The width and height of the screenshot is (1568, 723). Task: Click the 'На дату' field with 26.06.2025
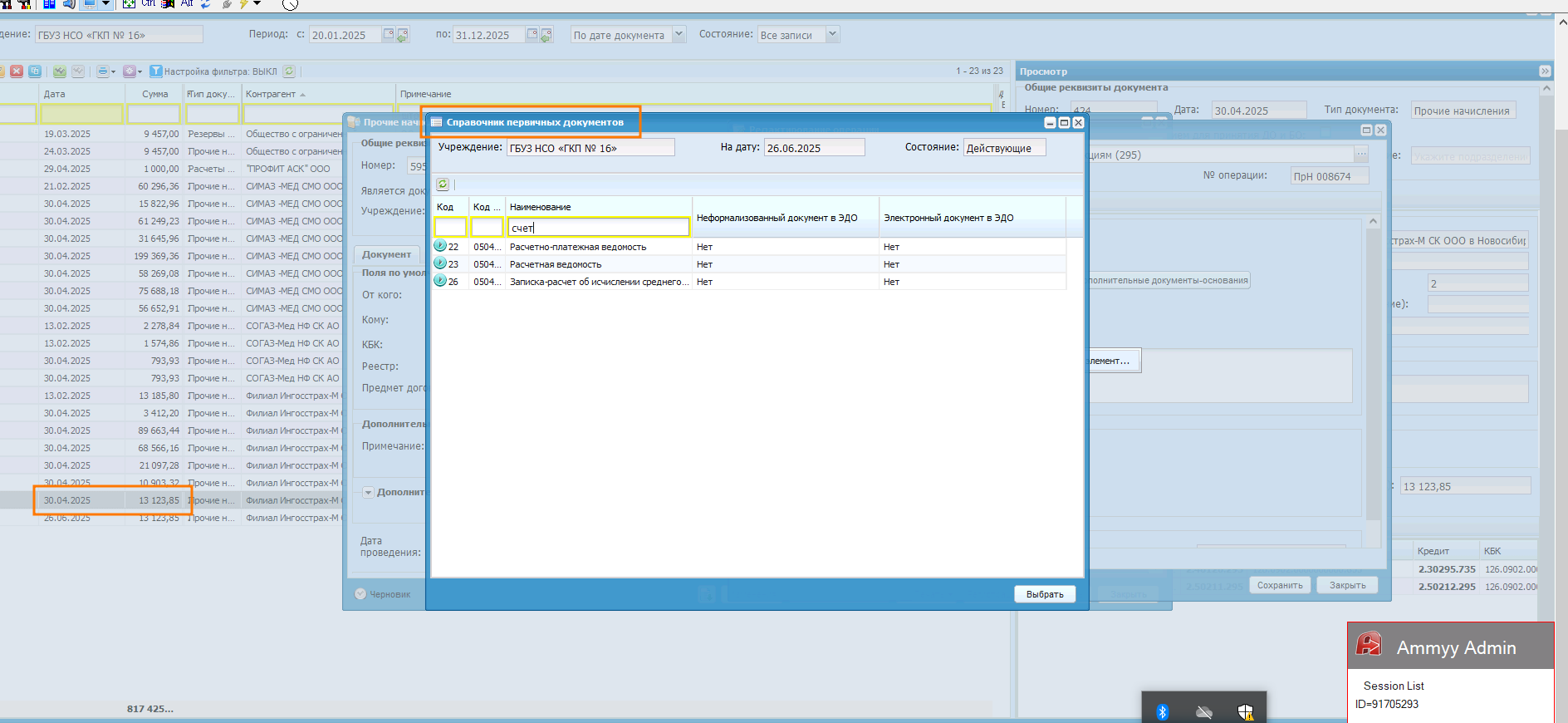click(814, 148)
